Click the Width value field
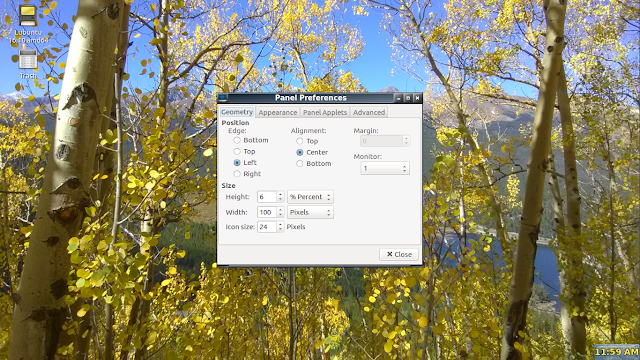 coord(267,212)
